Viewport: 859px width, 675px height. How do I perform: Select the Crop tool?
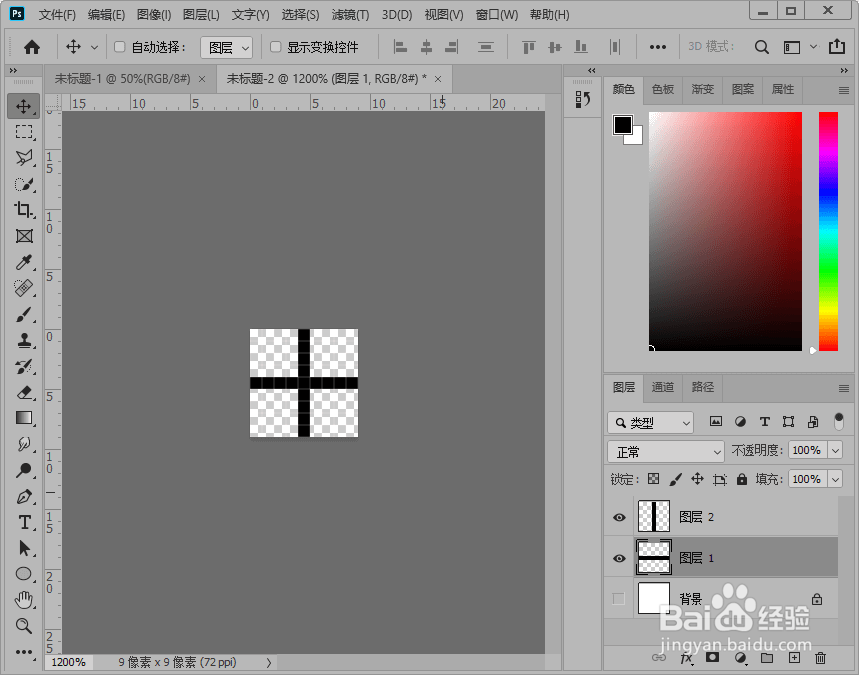coord(24,210)
